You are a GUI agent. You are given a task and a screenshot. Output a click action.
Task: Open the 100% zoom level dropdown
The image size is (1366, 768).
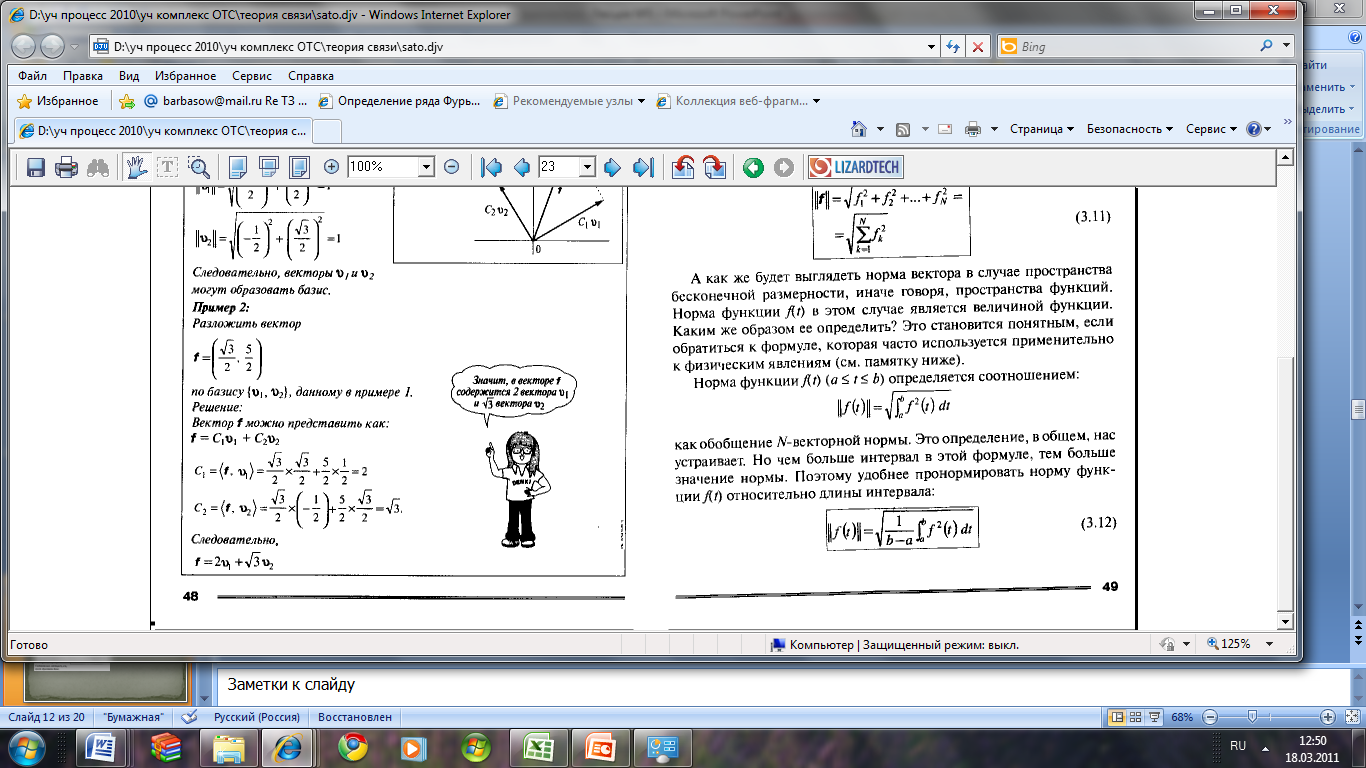[427, 167]
